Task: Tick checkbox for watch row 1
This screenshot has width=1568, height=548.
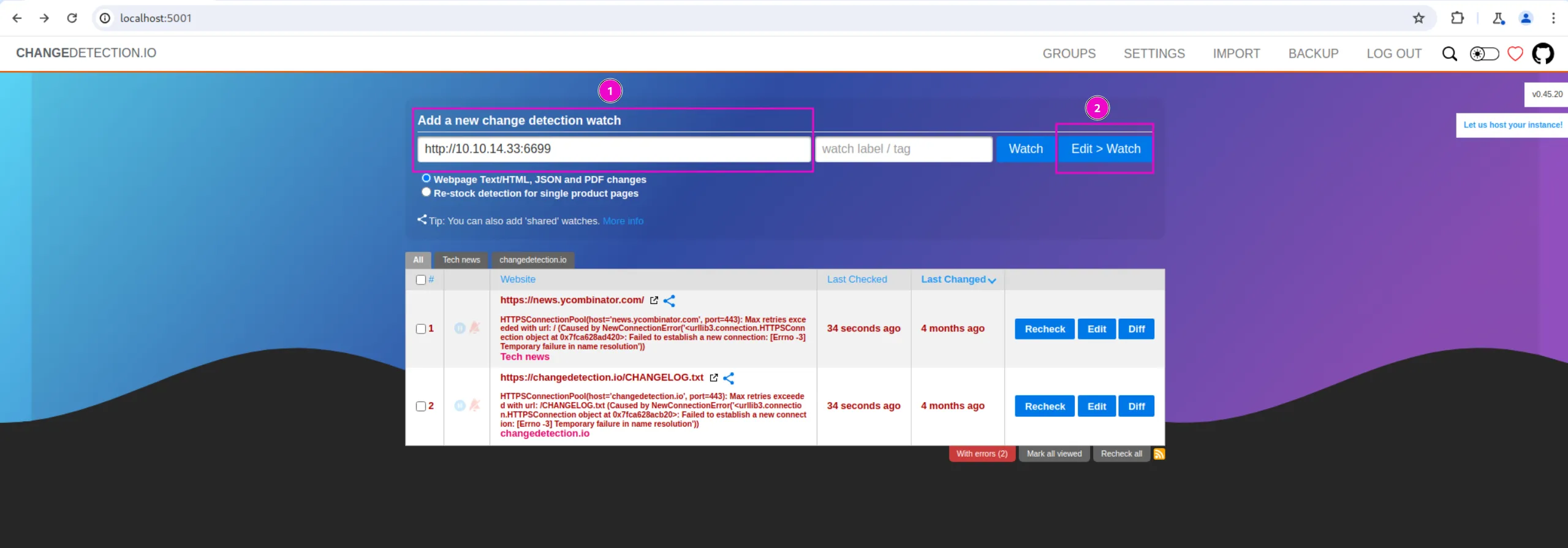Action: [x=420, y=329]
